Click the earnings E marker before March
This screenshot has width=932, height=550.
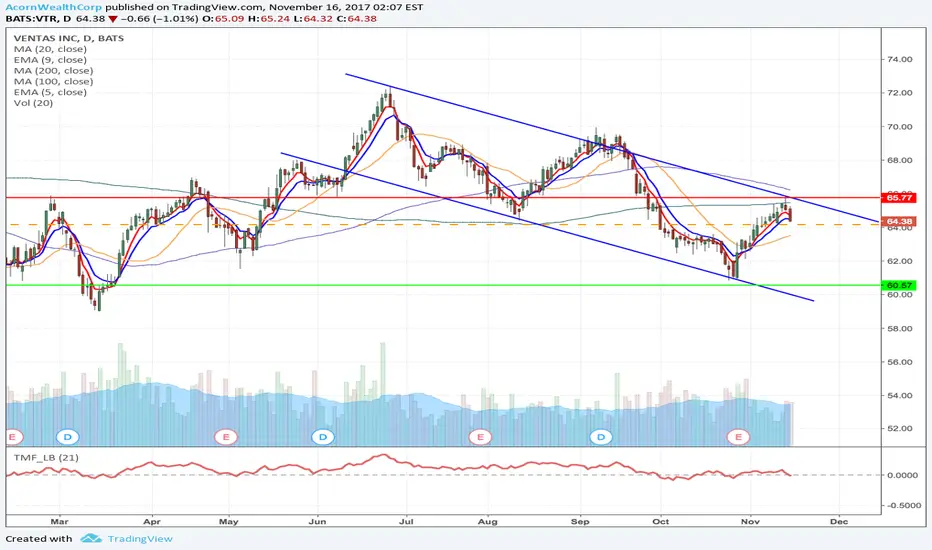[x=12, y=437]
